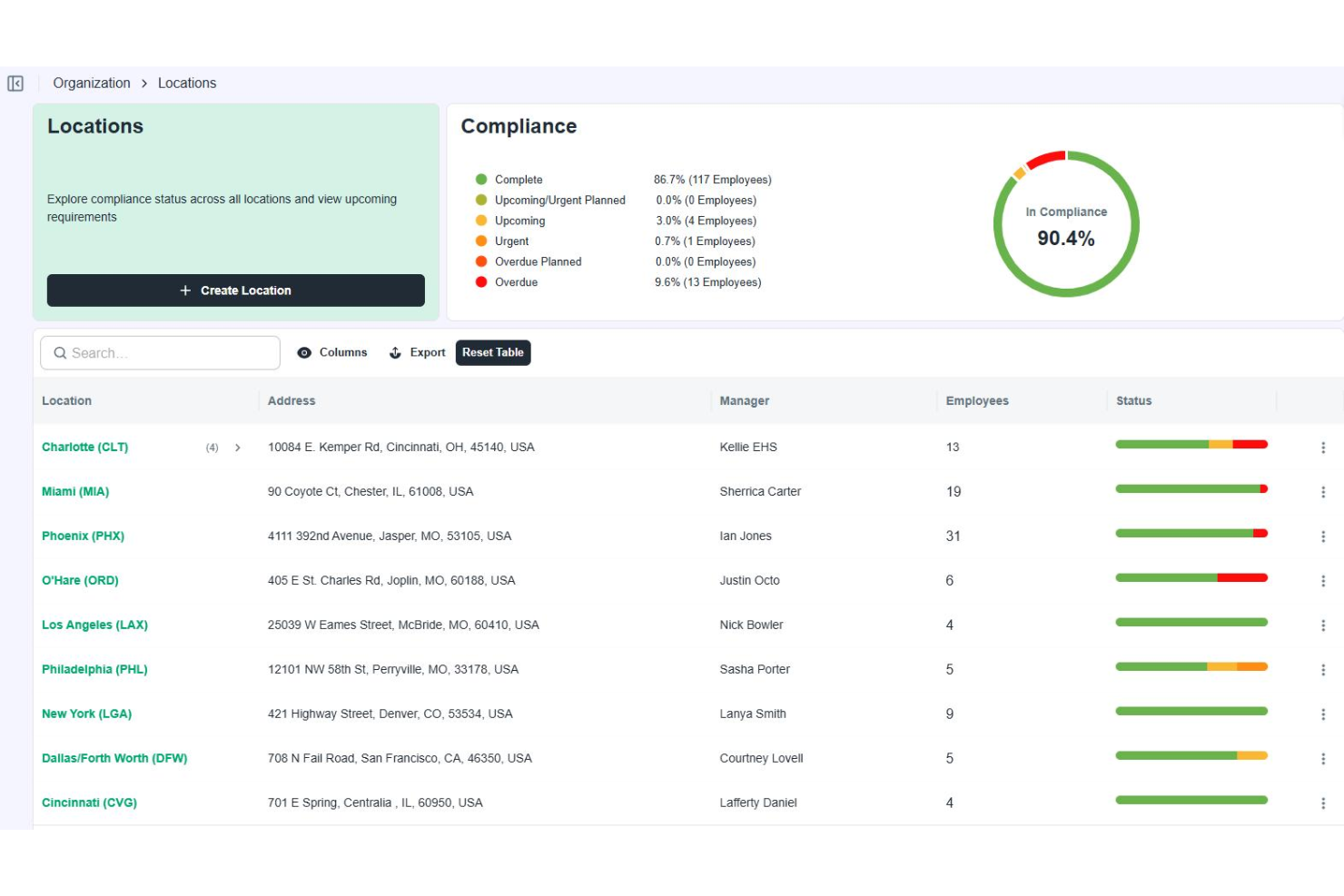Image resolution: width=1344 pixels, height=896 pixels.
Task: Click the Reset Table button
Action: (x=493, y=352)
